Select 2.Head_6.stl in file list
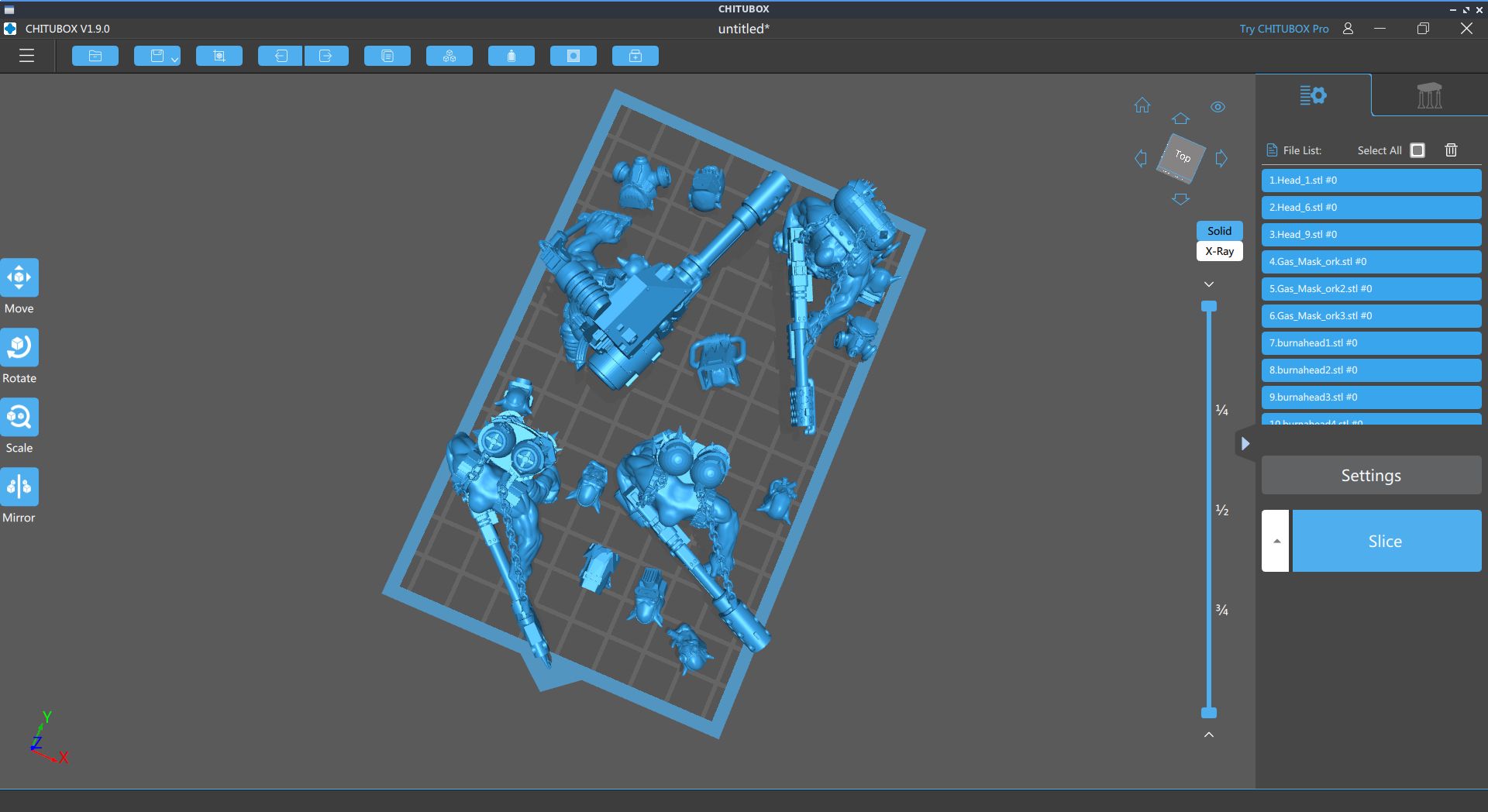This screenshot has height=812, width=1488. 1372,208
